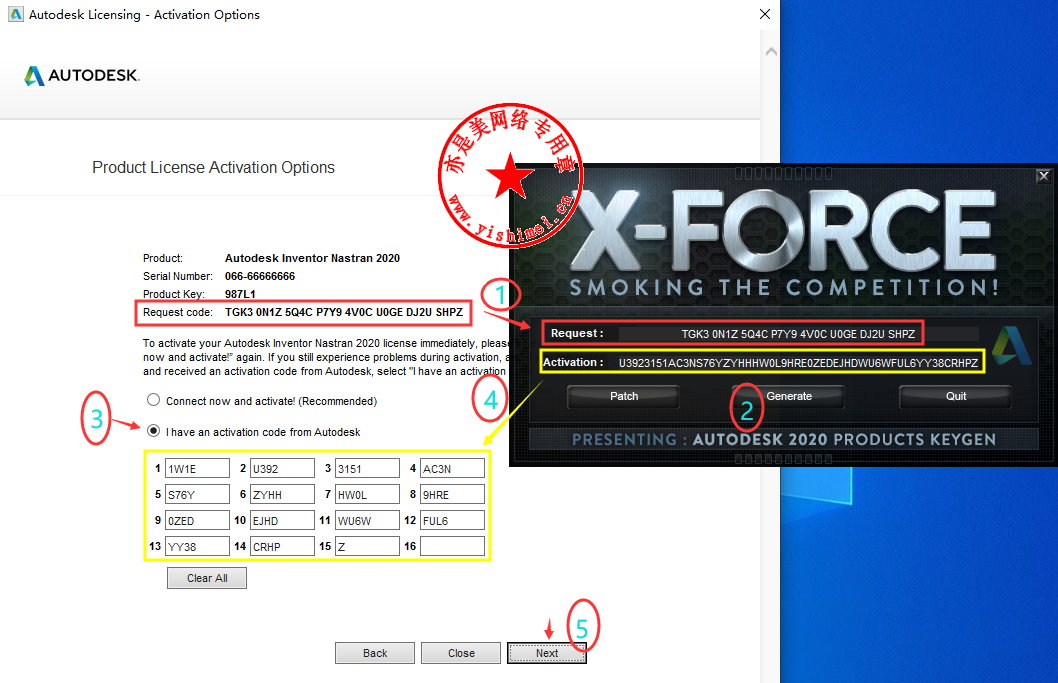1058x683 pixels.
Task: Click serial number 066-66666666
Action: pos(260,276)
